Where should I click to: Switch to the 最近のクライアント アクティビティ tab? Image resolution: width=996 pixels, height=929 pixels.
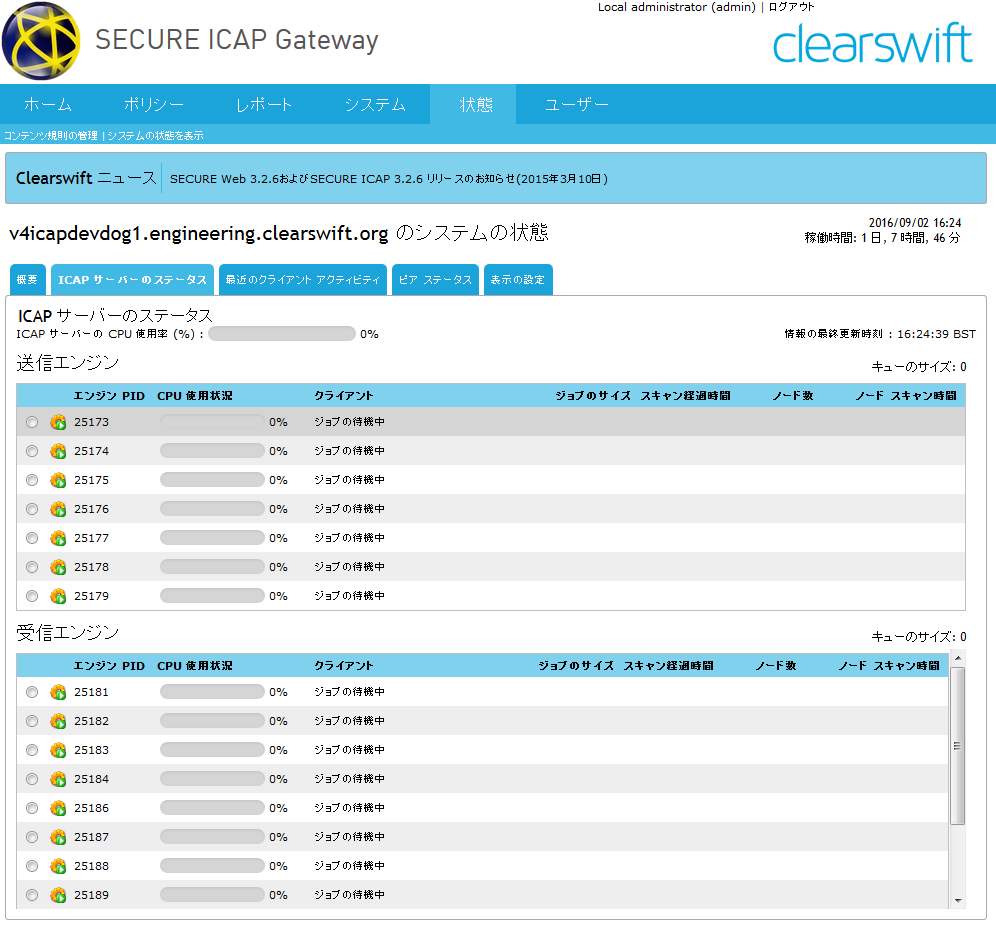click(x=303, y=279)
